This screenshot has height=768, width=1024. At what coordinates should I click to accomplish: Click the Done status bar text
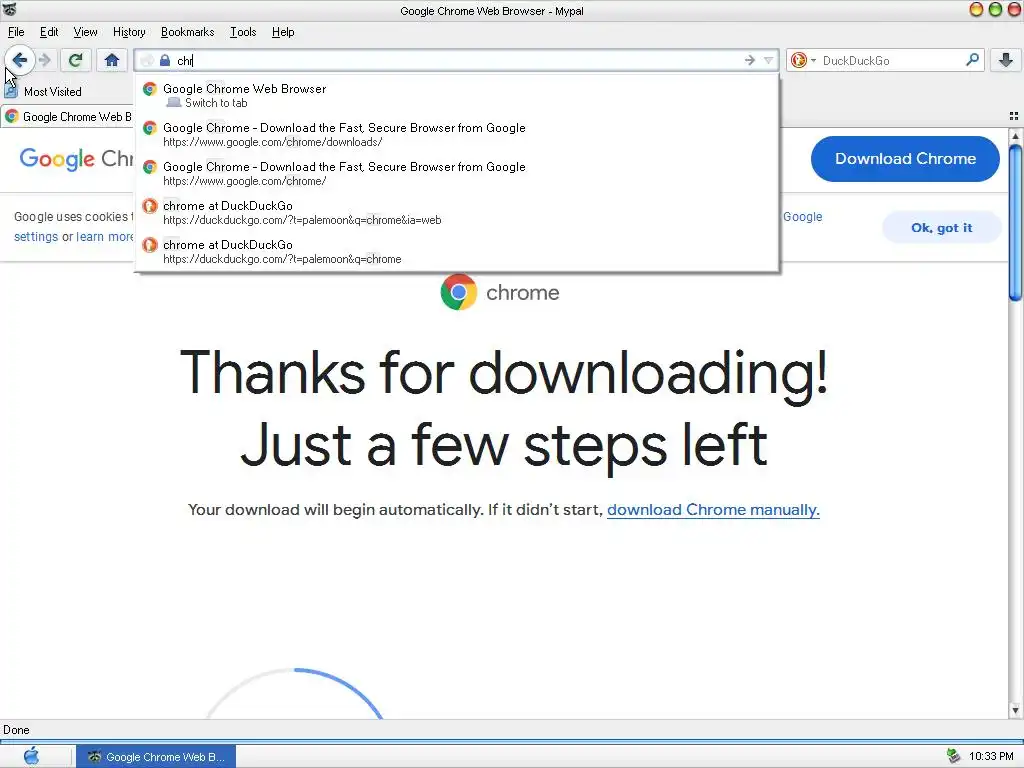pyautogui.click(x=16, y=730)
